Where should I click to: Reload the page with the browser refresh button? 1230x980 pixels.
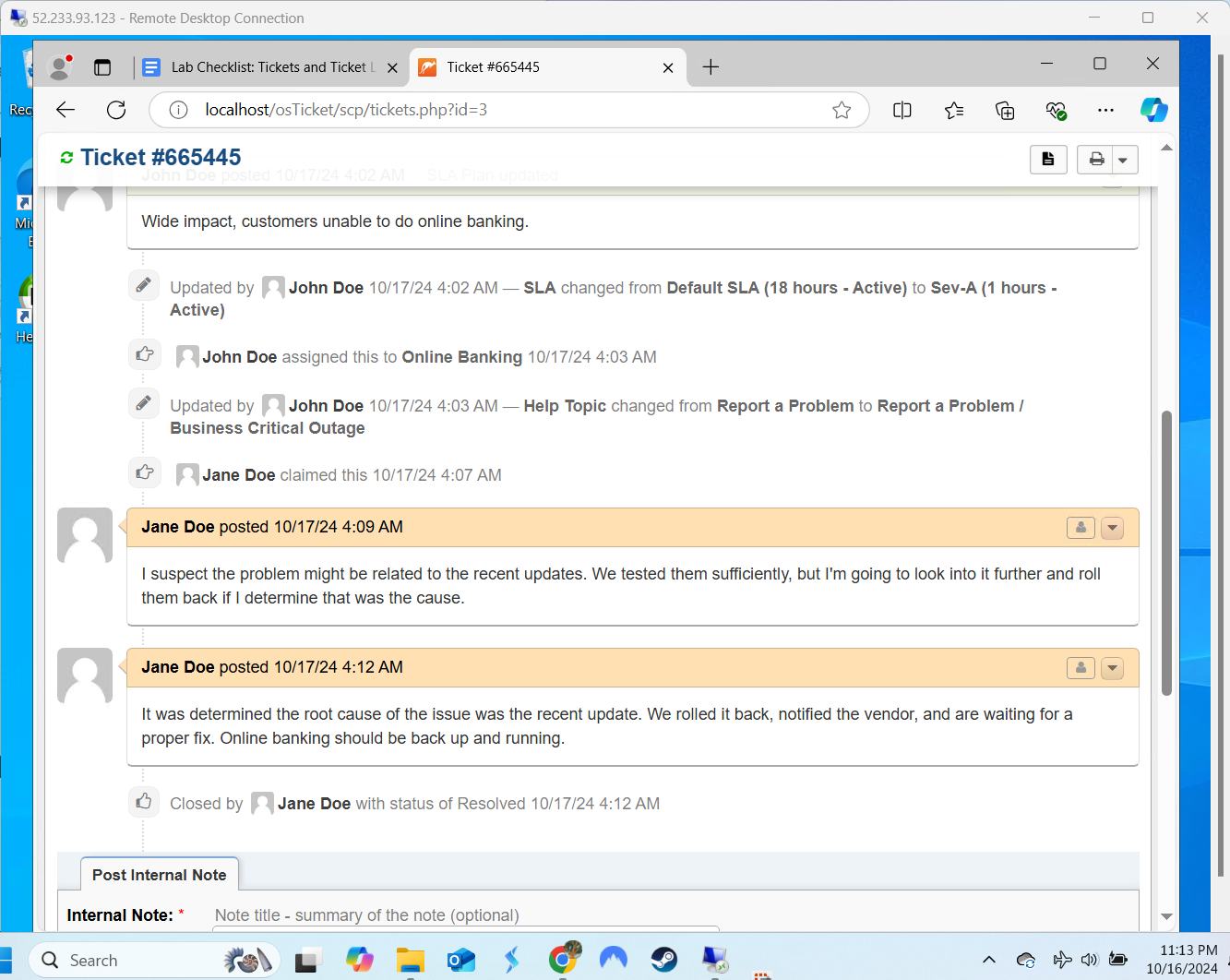pos(116,110)
